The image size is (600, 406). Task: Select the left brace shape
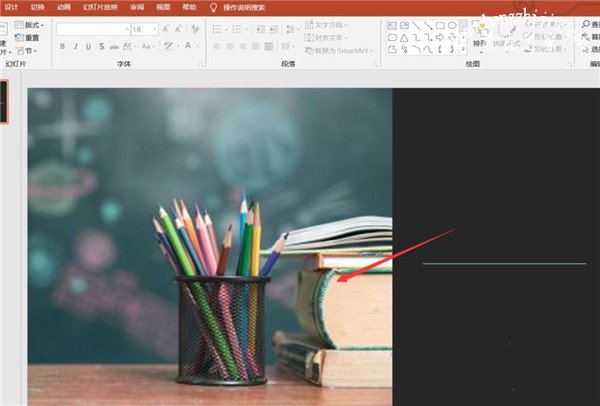click(440, 49)
